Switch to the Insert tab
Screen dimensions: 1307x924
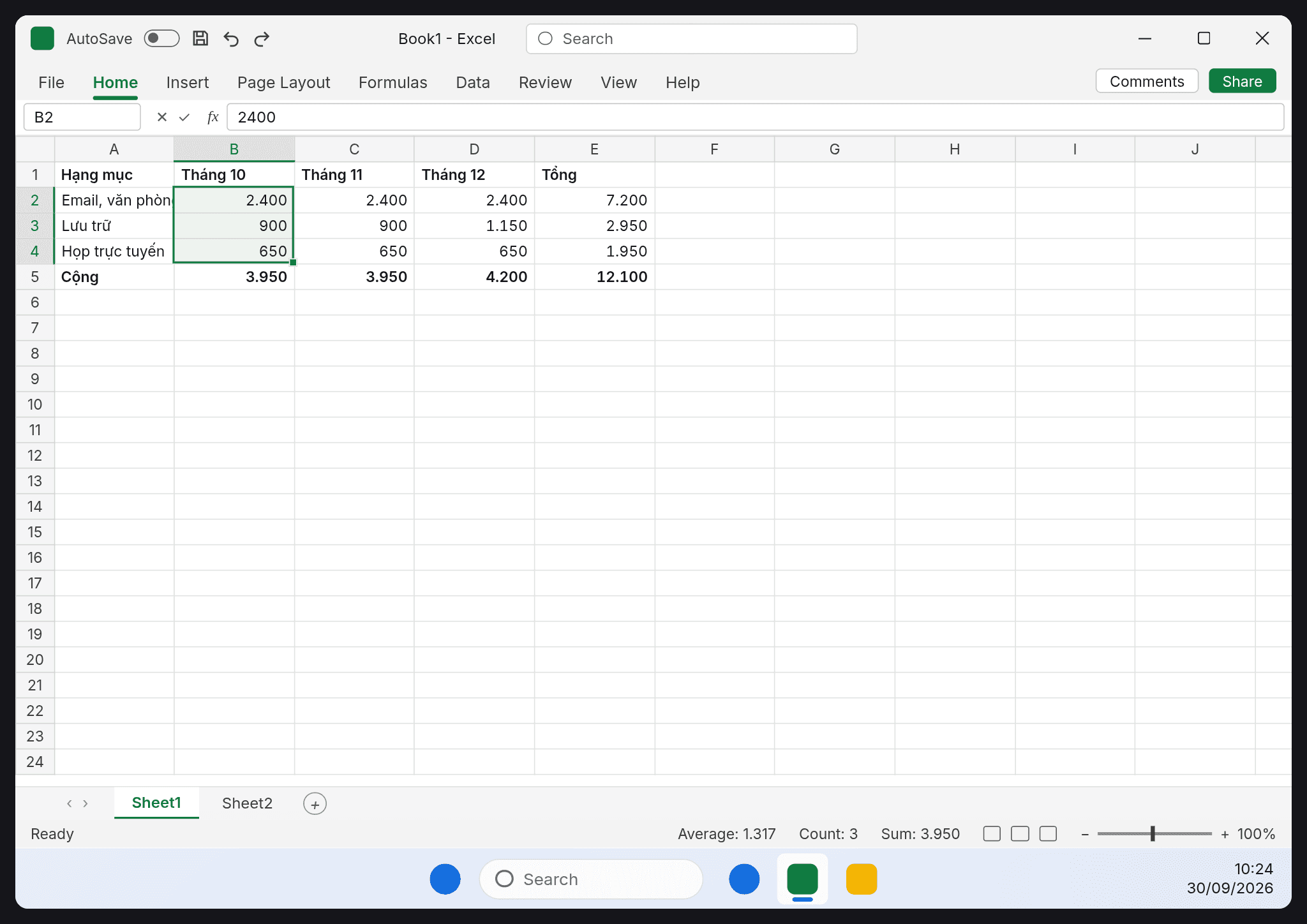pos(188,82)
